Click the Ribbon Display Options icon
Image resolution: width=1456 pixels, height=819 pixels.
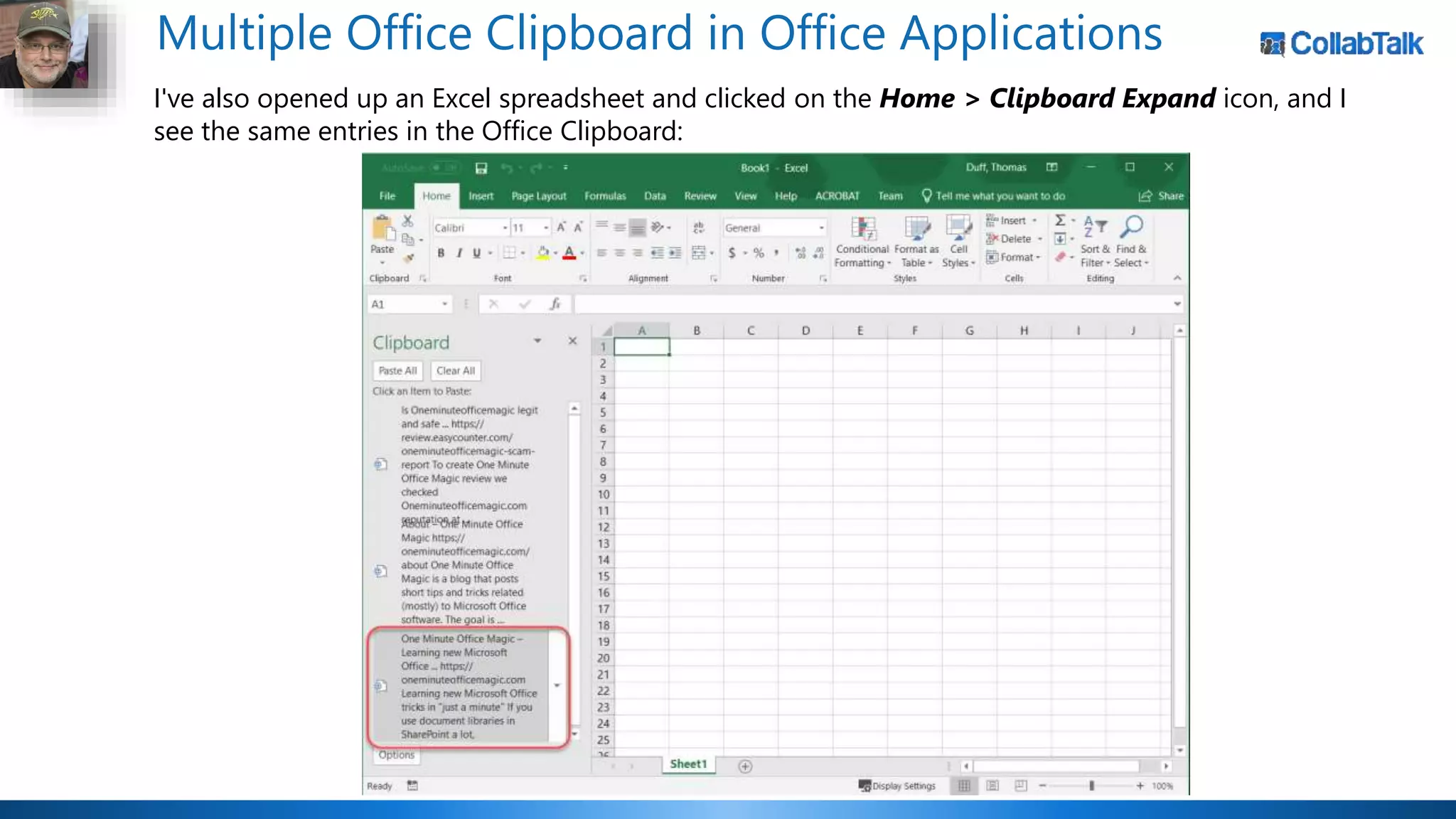pyautogui.click(x=1051, y=167)
